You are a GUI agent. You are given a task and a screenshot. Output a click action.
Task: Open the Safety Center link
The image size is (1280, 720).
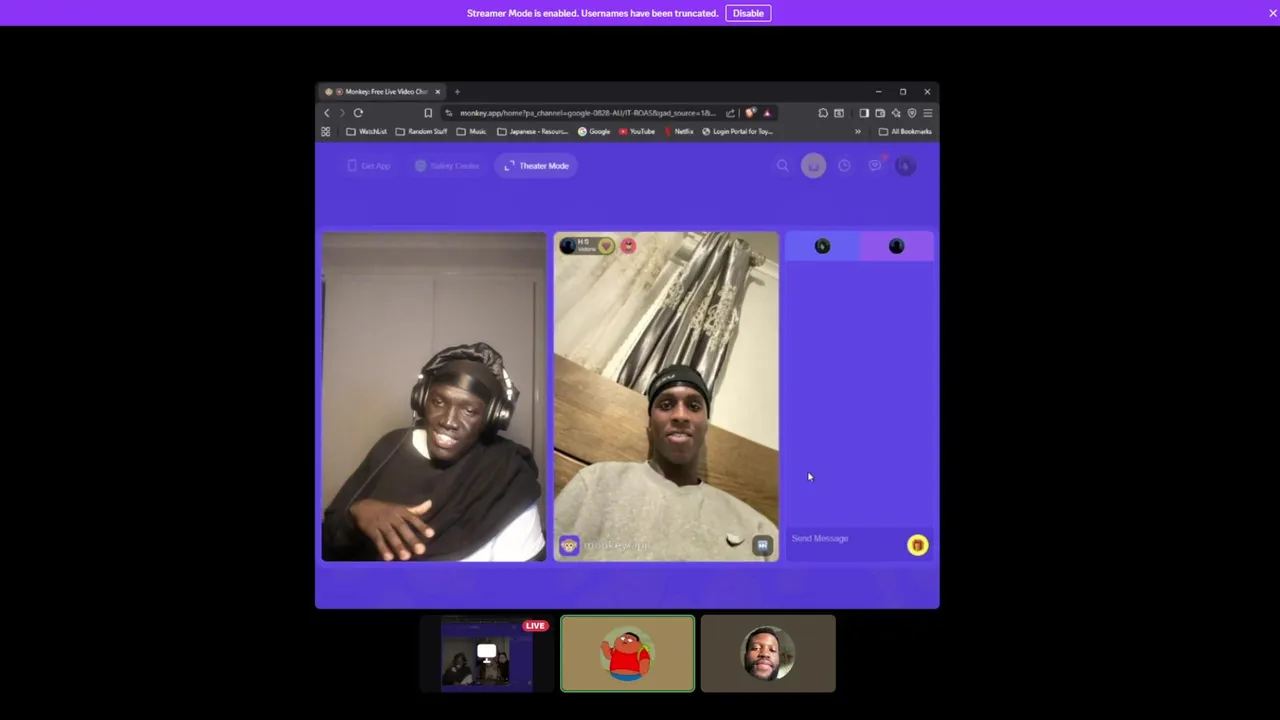[x=447, y=166]
